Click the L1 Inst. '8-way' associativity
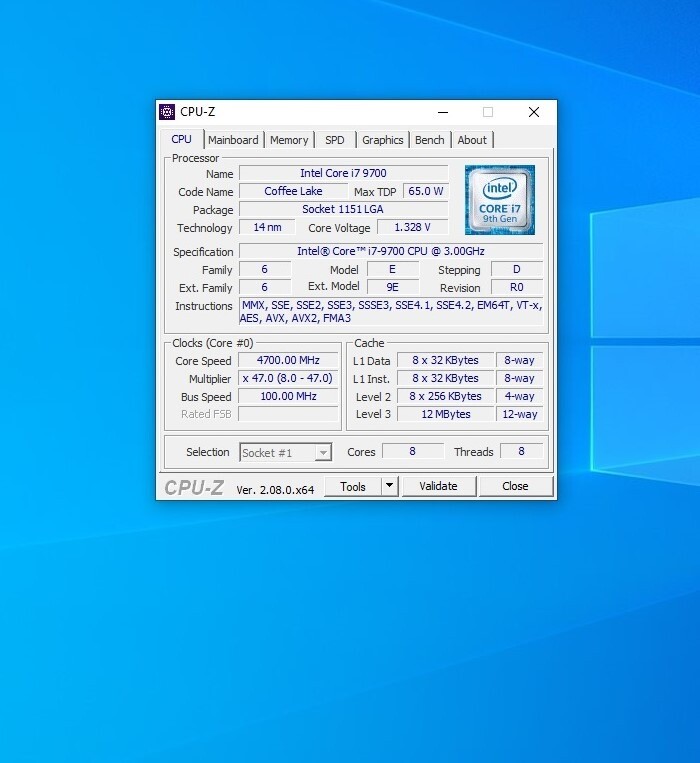700x763 pixels. coord(520,379)
